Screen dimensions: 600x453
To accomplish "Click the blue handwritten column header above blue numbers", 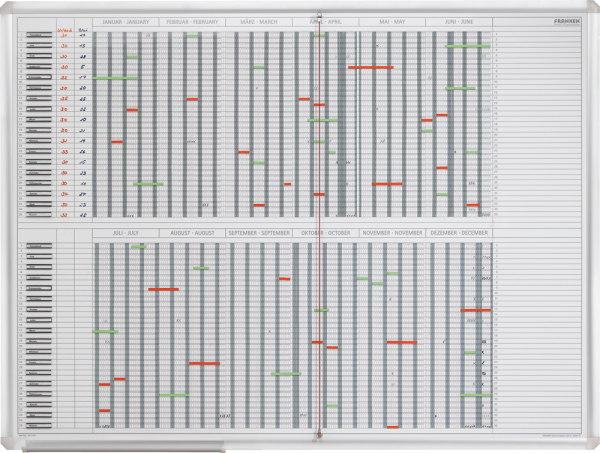I will 83,30.
